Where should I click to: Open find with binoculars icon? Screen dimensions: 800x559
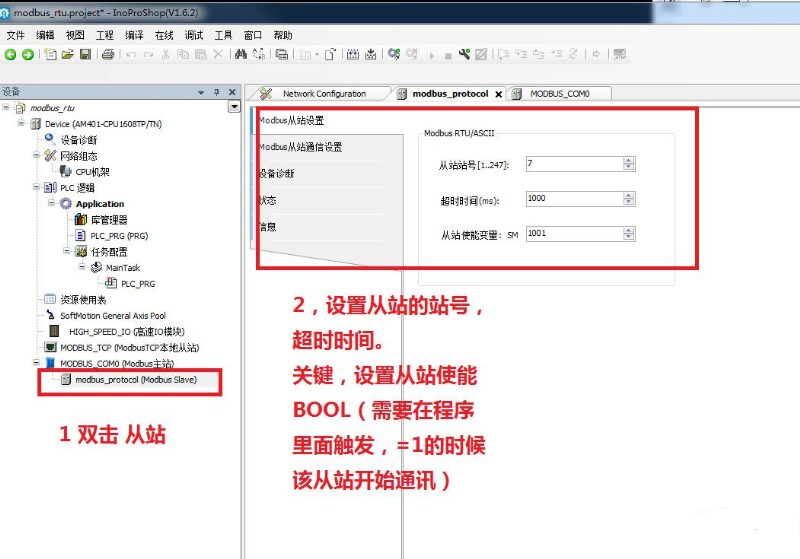(241, 54)
